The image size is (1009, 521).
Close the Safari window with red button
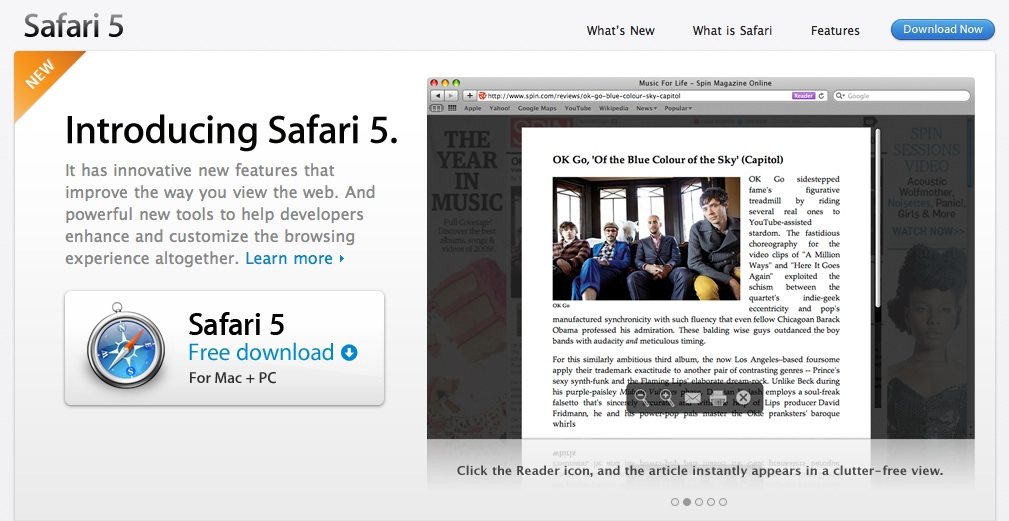click(434, 83)
